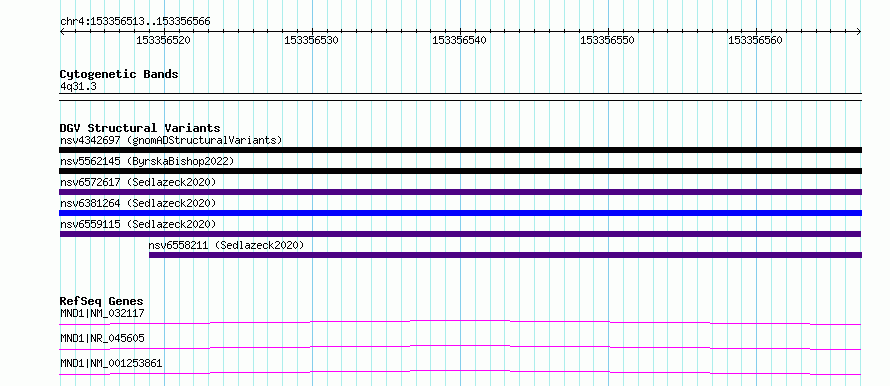Click the ruler position 153356540

[460, 40]
